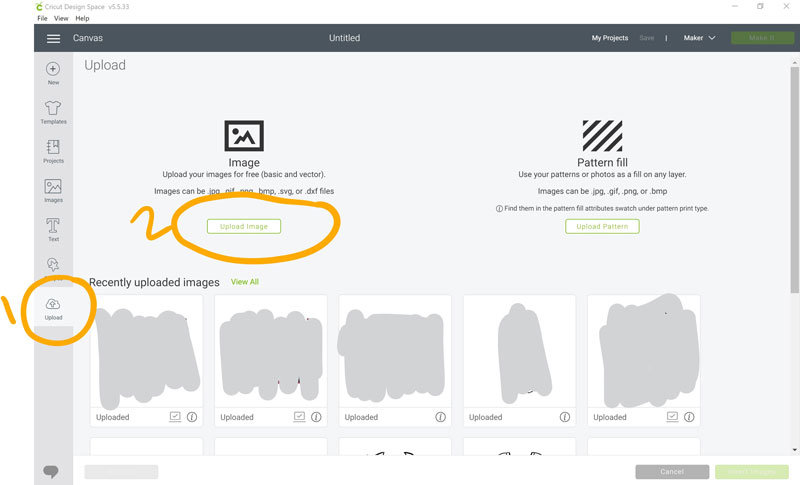Show info for the fourth Uploaded image
The height and width of the screenshot is (485, 800).
[565, 417]
